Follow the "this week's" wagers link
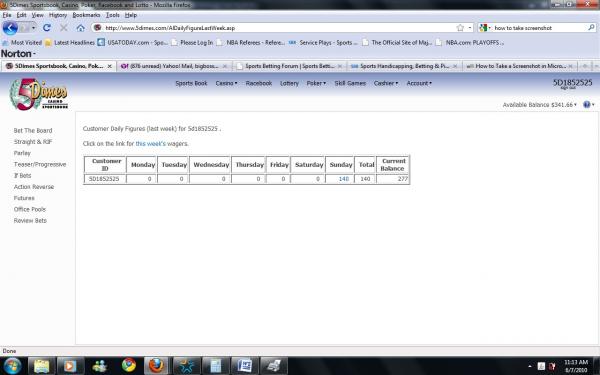Screen dimensions: 600x375 click(150, 144)
